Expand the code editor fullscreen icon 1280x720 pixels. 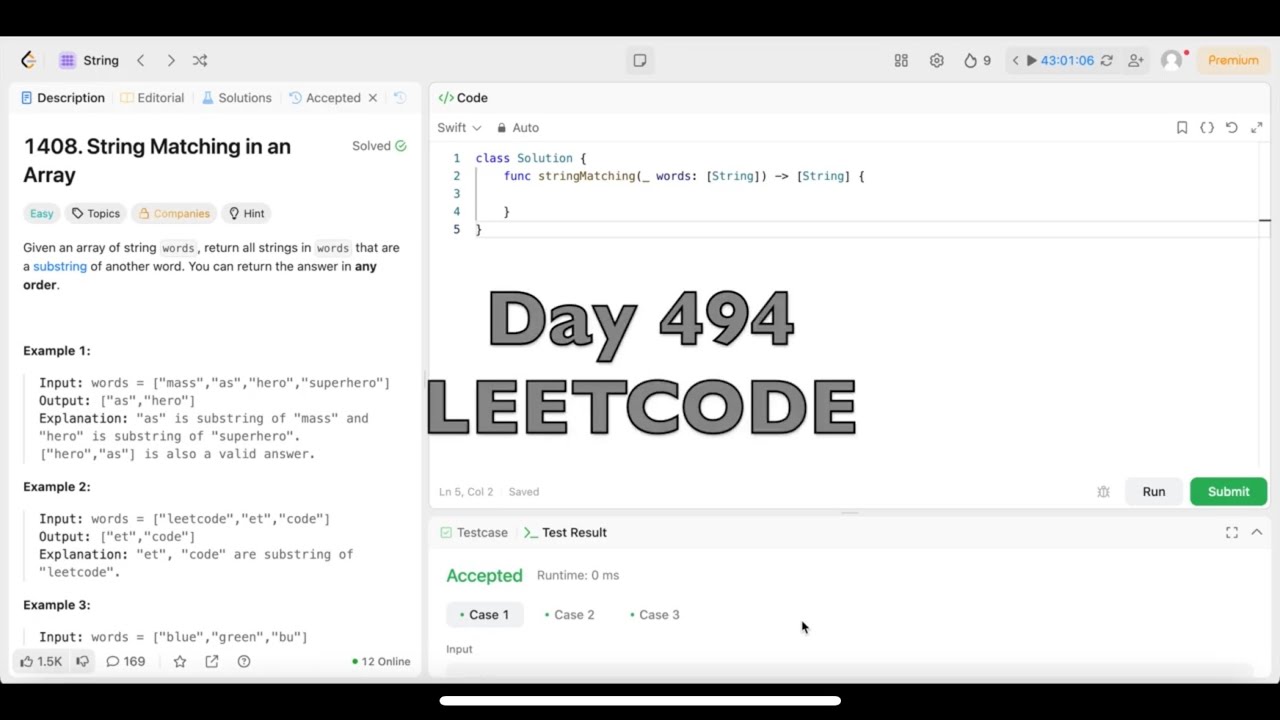(1257, 128)
